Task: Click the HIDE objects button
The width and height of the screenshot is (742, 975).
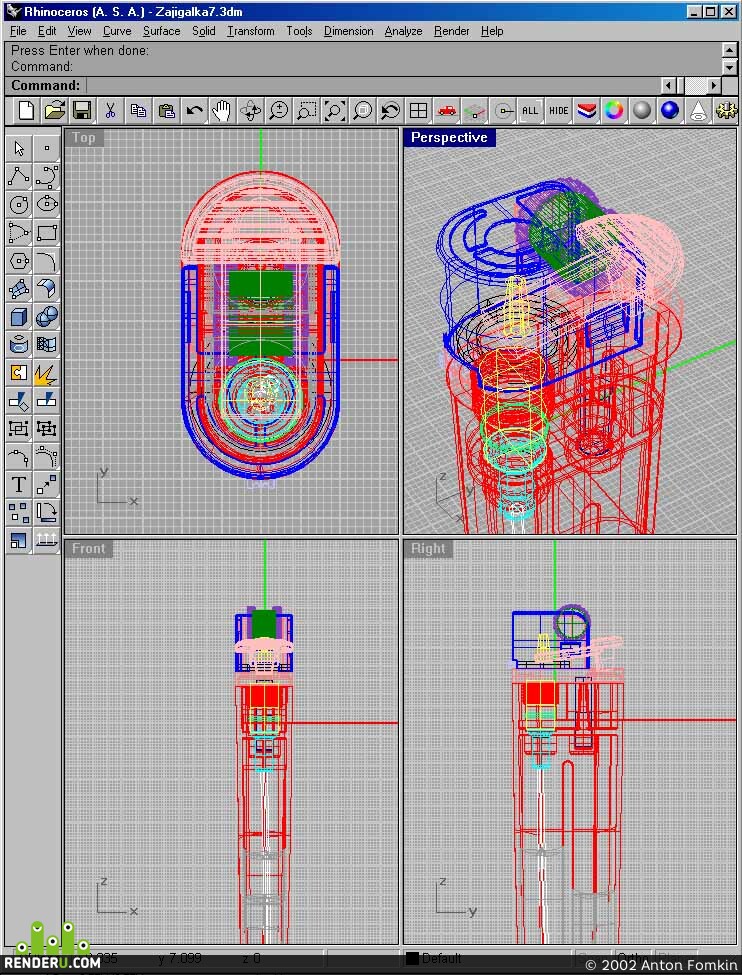Action: (x=558, y=111)
